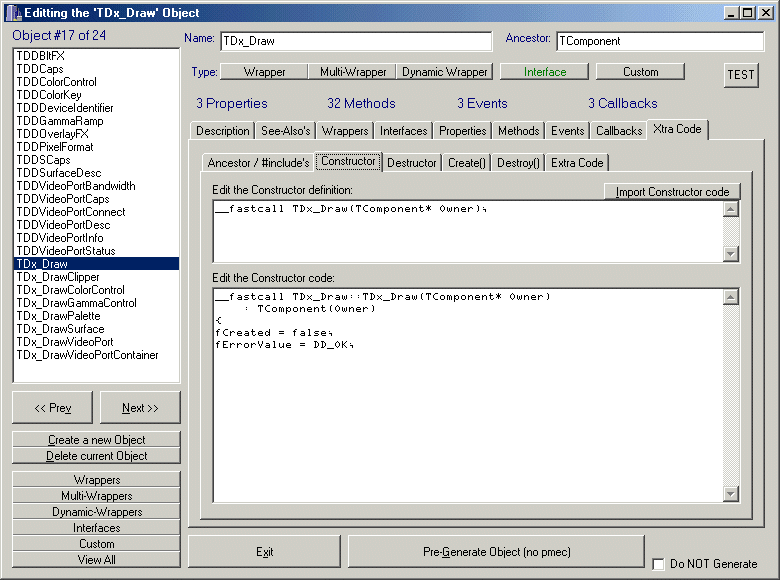Click Pre-Generate Object (no pmec) button

click(x=496, y=552)
